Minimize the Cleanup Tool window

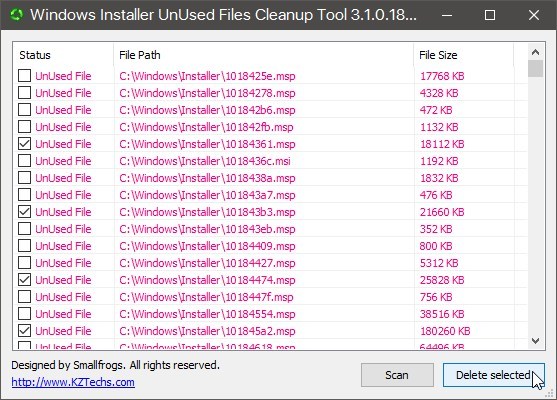click(x=447, y=15)
